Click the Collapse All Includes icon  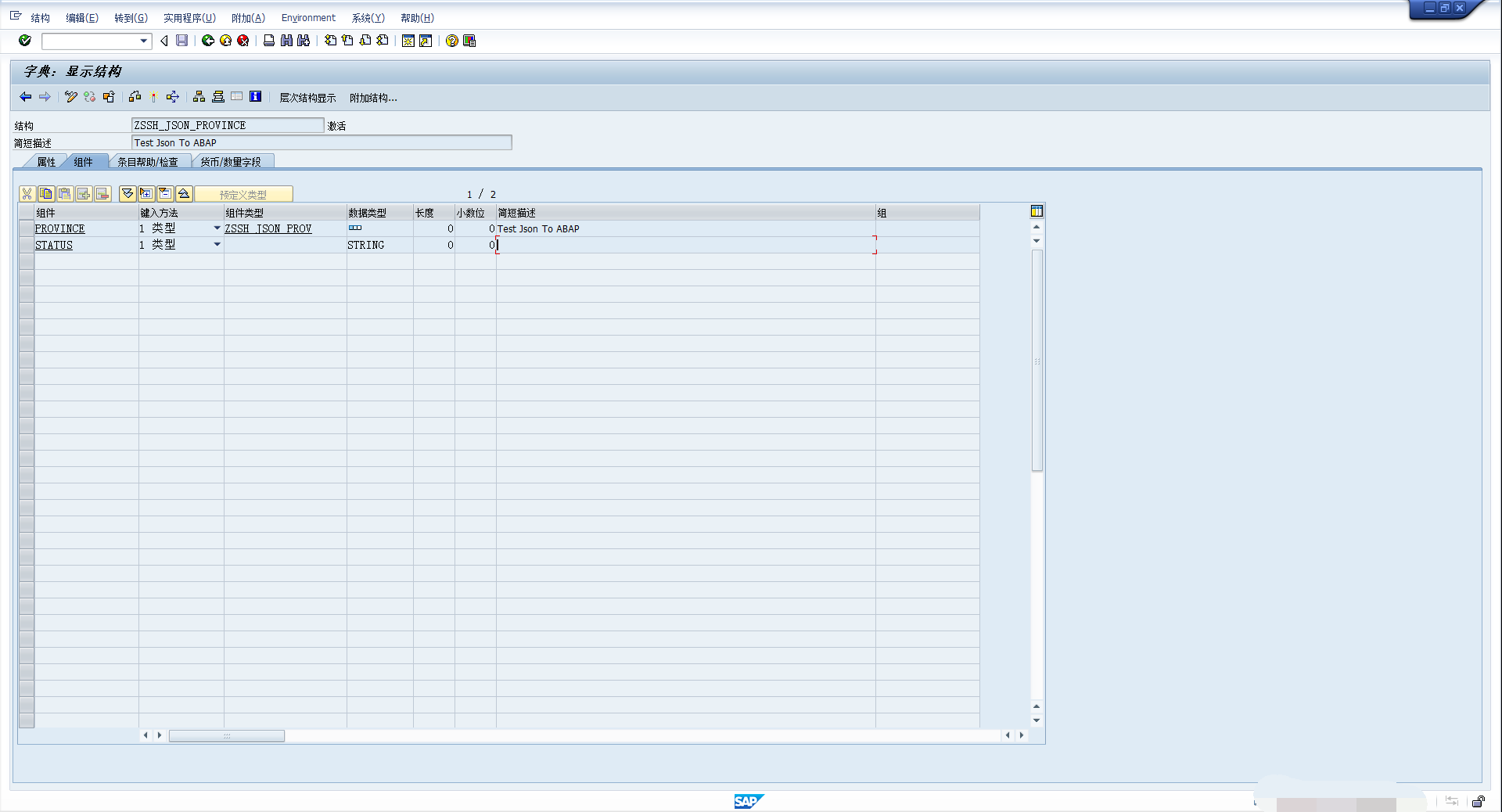tap(184, 194)
